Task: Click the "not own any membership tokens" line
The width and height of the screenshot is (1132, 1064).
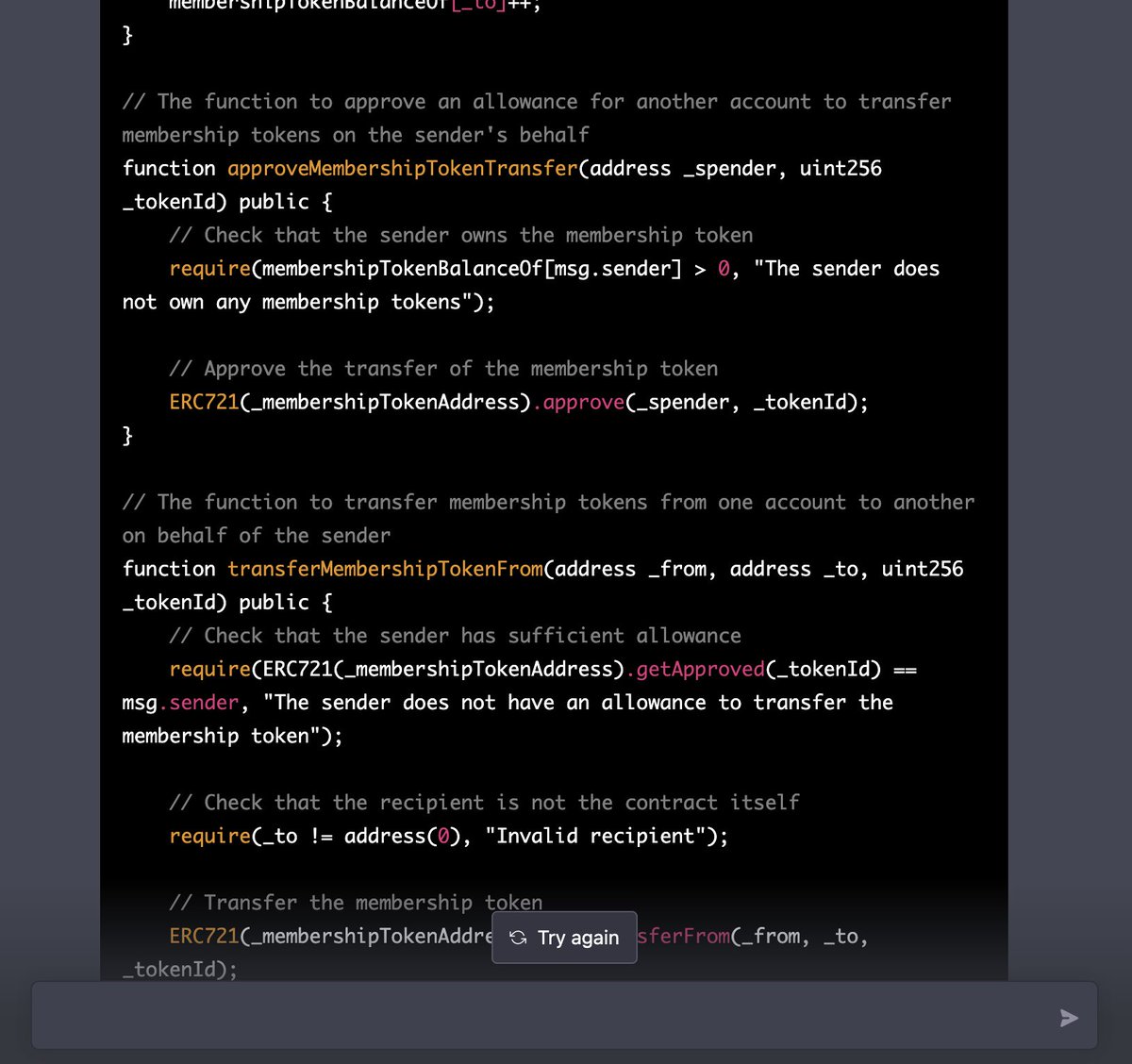Action: click(308, 303)
